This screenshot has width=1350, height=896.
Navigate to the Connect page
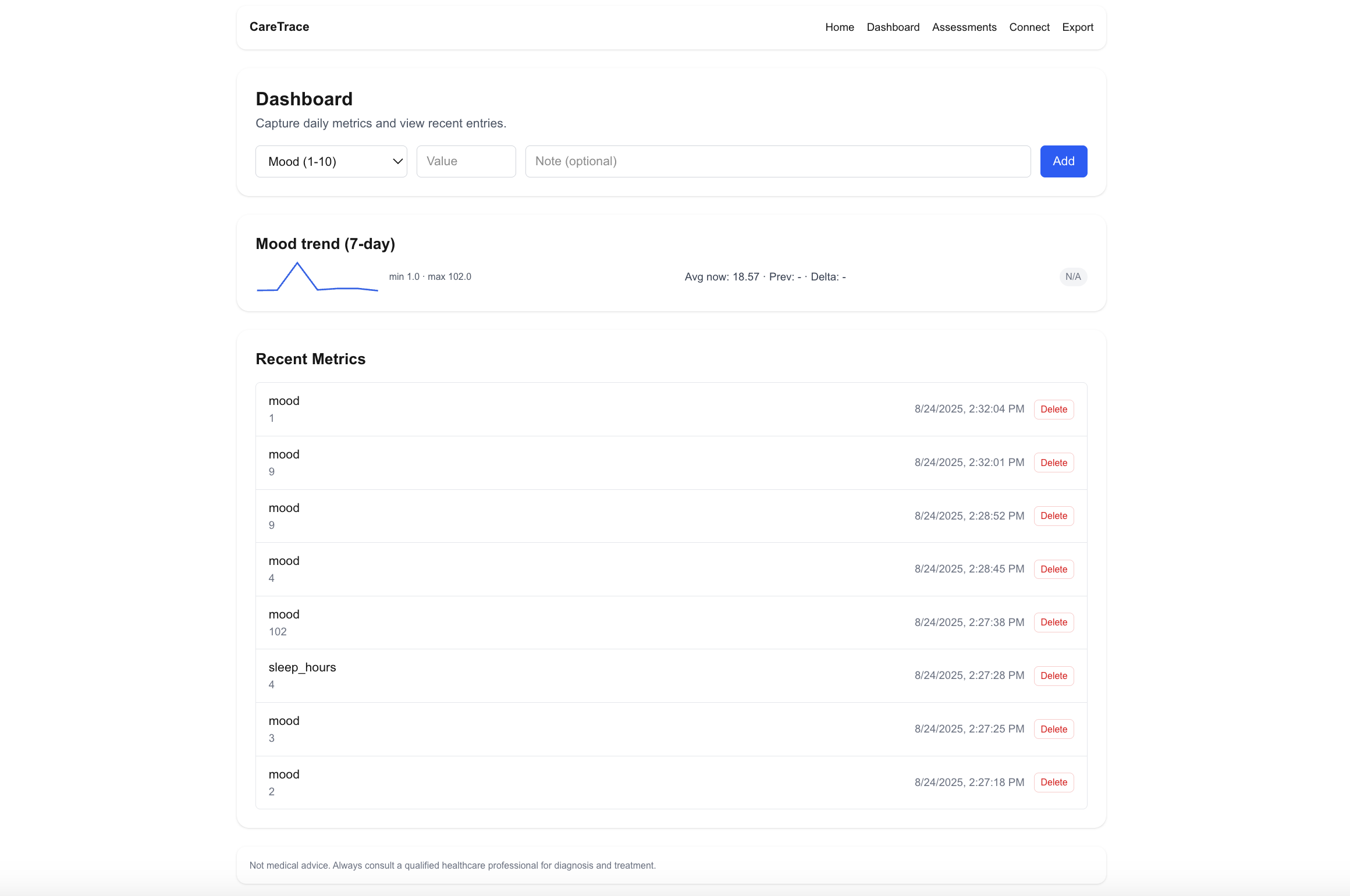pos(1029,27)
